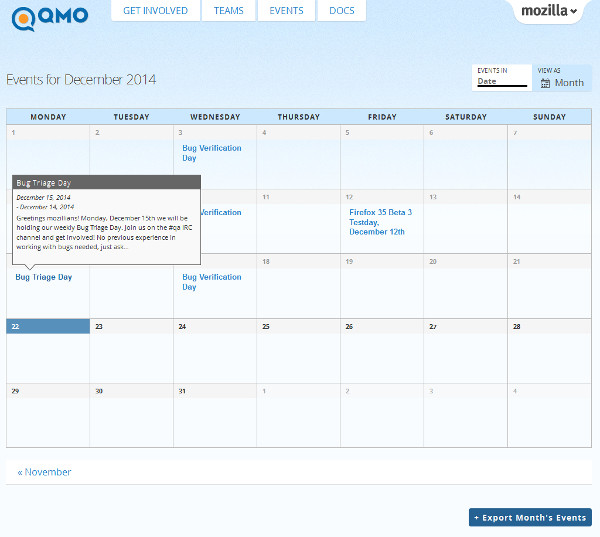600x537 pixels.
Task: Open the Teams menu item
Action: [x=228, y=11]
